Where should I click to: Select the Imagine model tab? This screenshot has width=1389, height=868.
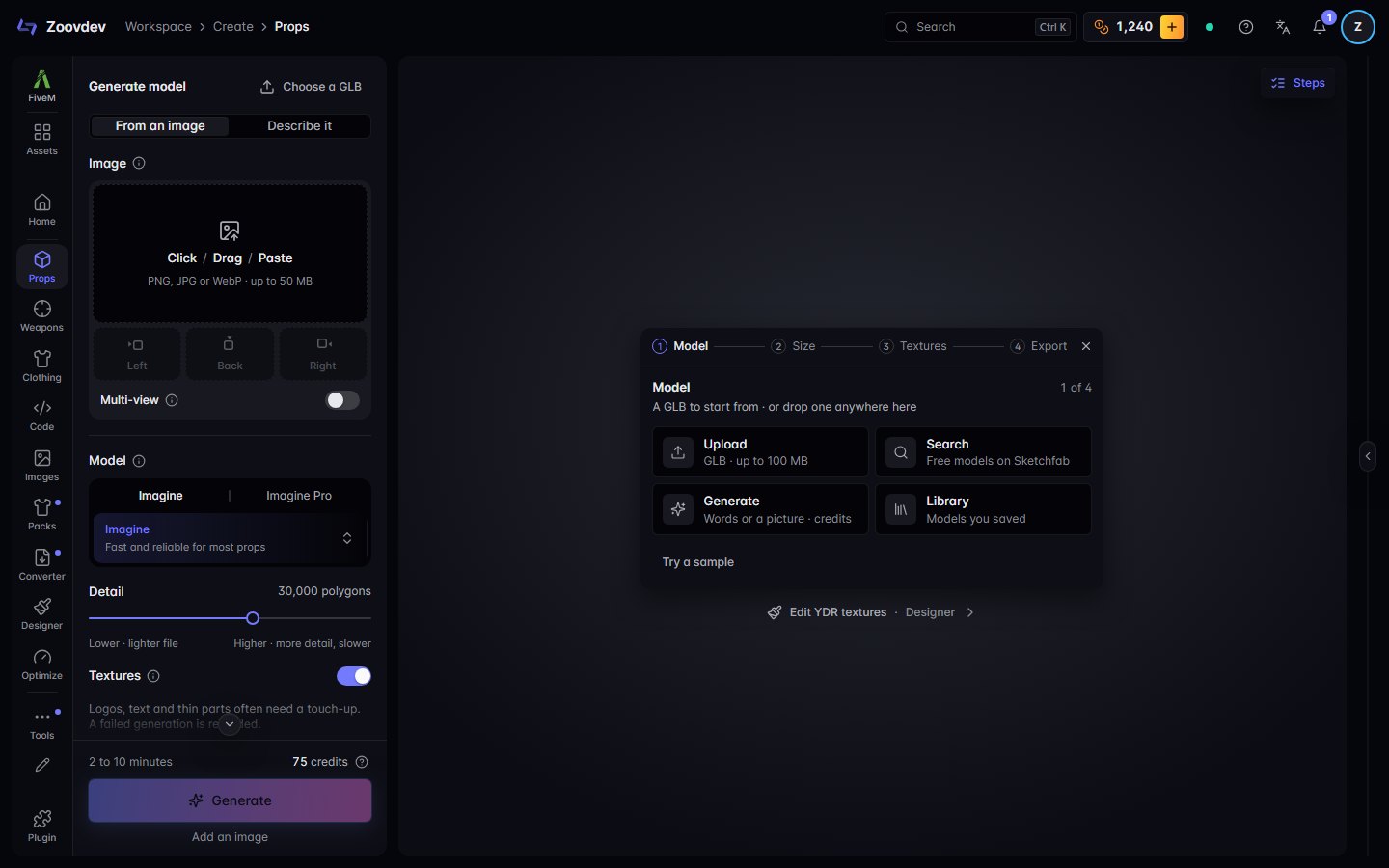coord(160,496)
